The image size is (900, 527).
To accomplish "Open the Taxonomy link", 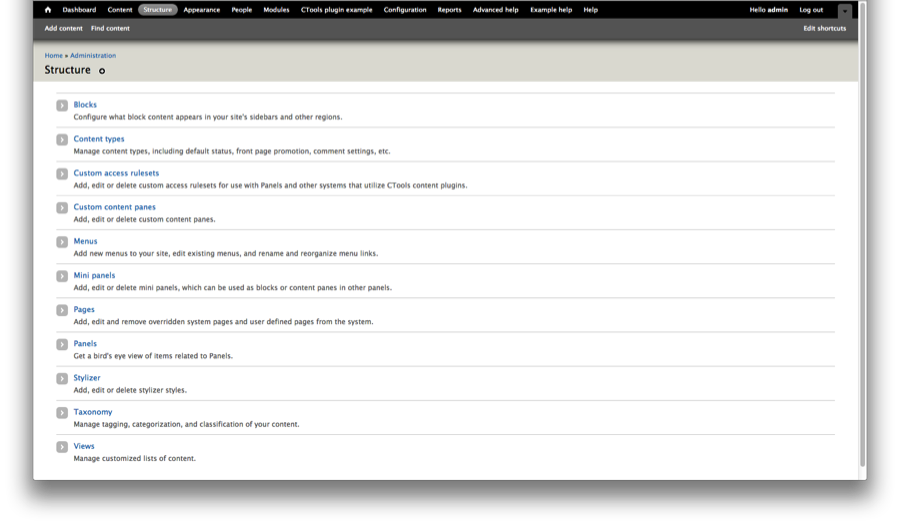I will (x=93, y=412).
